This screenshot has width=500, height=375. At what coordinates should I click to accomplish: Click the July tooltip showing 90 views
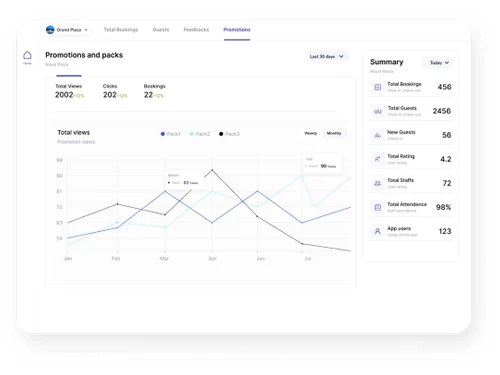[x=322, y=163]
